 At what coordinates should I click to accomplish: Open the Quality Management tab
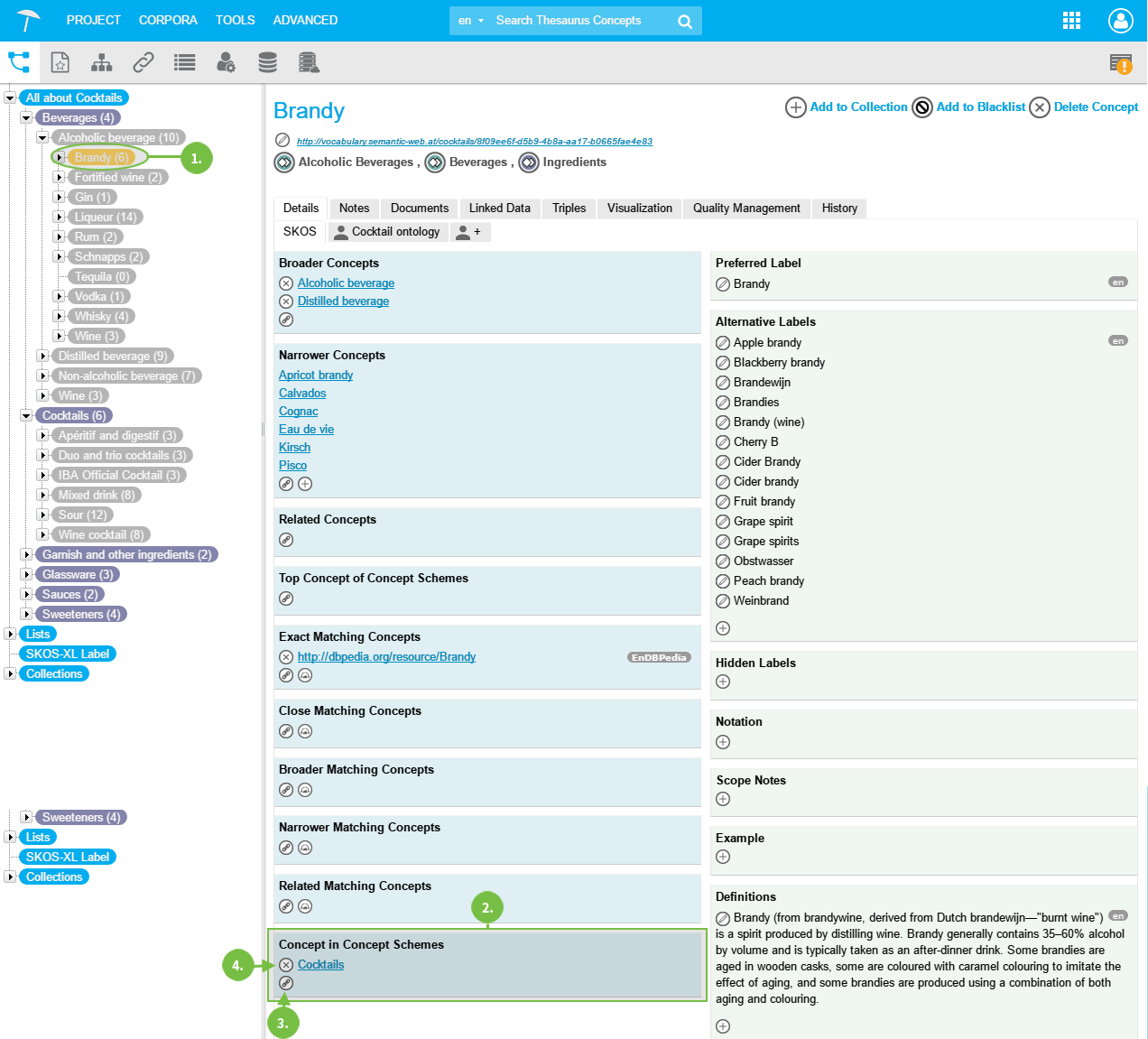point(745,209)
